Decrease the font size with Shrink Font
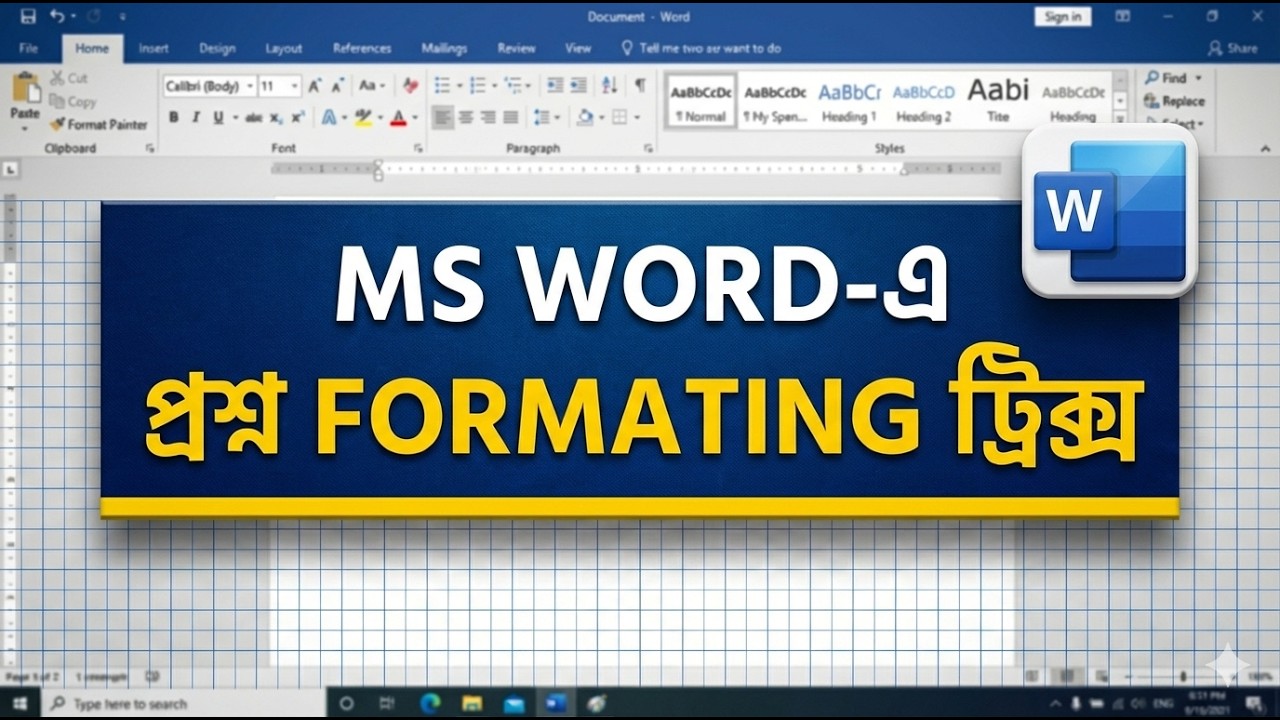This screenshot has height=720, width=1280. 338,86
